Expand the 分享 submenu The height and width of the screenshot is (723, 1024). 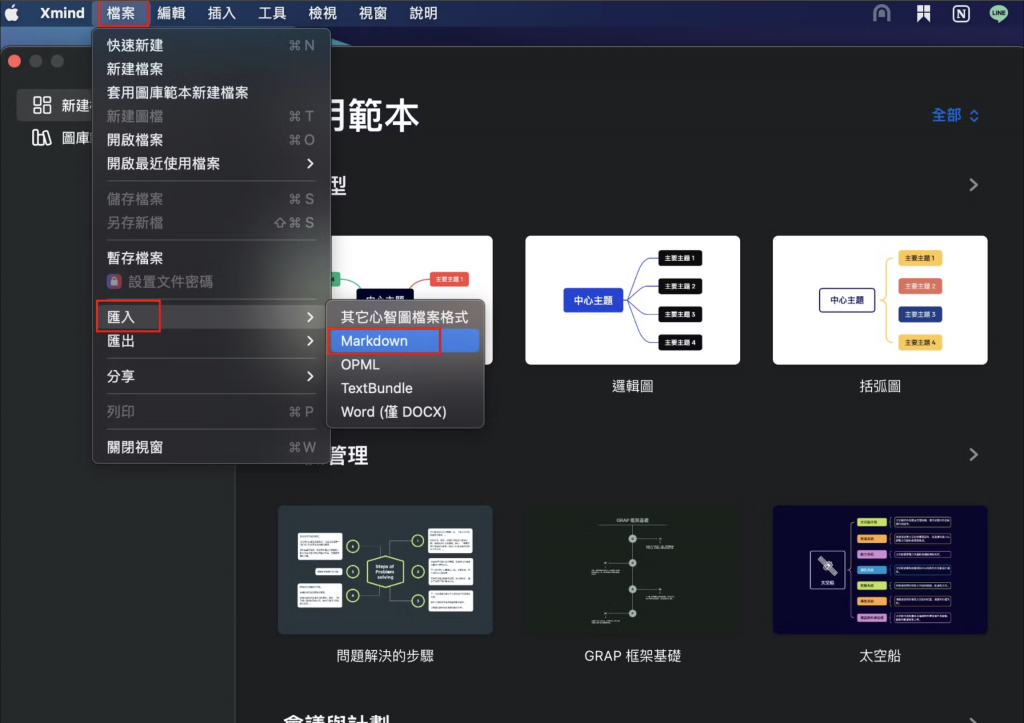point(211,376)
